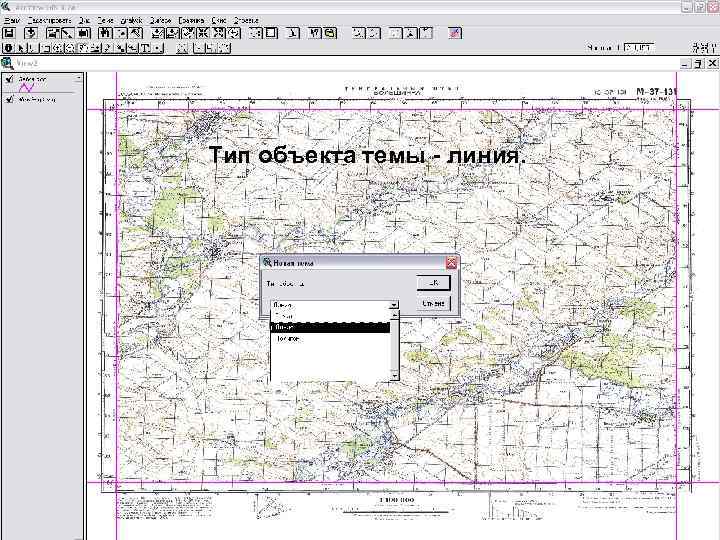Image resolution: width=720 pixels, height=540 pixels.
Task: Select the Draw Point tool
Action: click(158, 48)
